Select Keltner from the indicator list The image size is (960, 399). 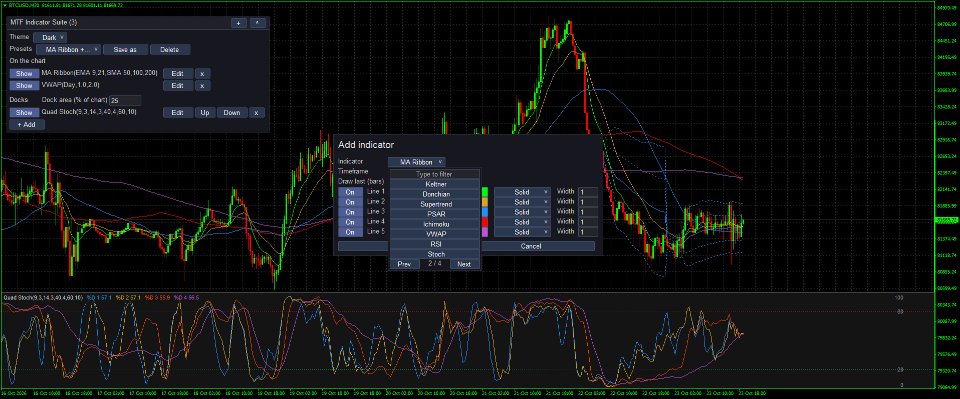pyautogui.click(x=434, y=184)
